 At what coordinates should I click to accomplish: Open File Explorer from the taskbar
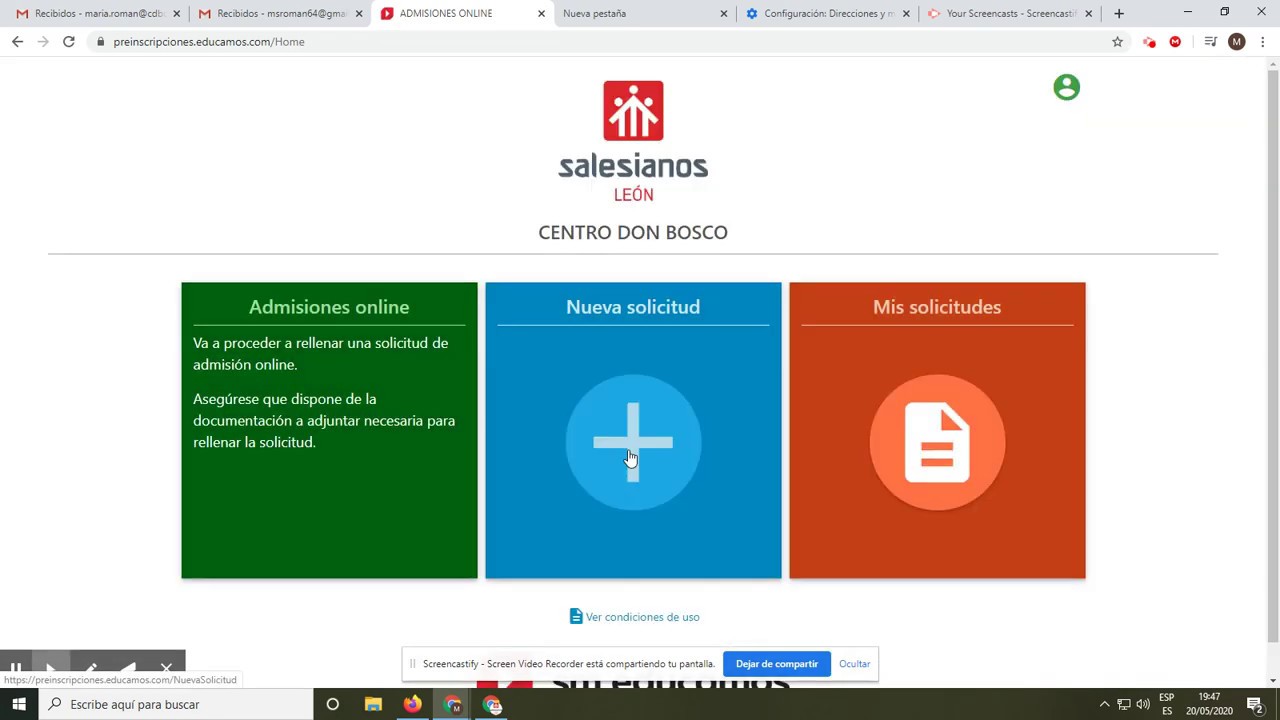[x=373, y=704]
